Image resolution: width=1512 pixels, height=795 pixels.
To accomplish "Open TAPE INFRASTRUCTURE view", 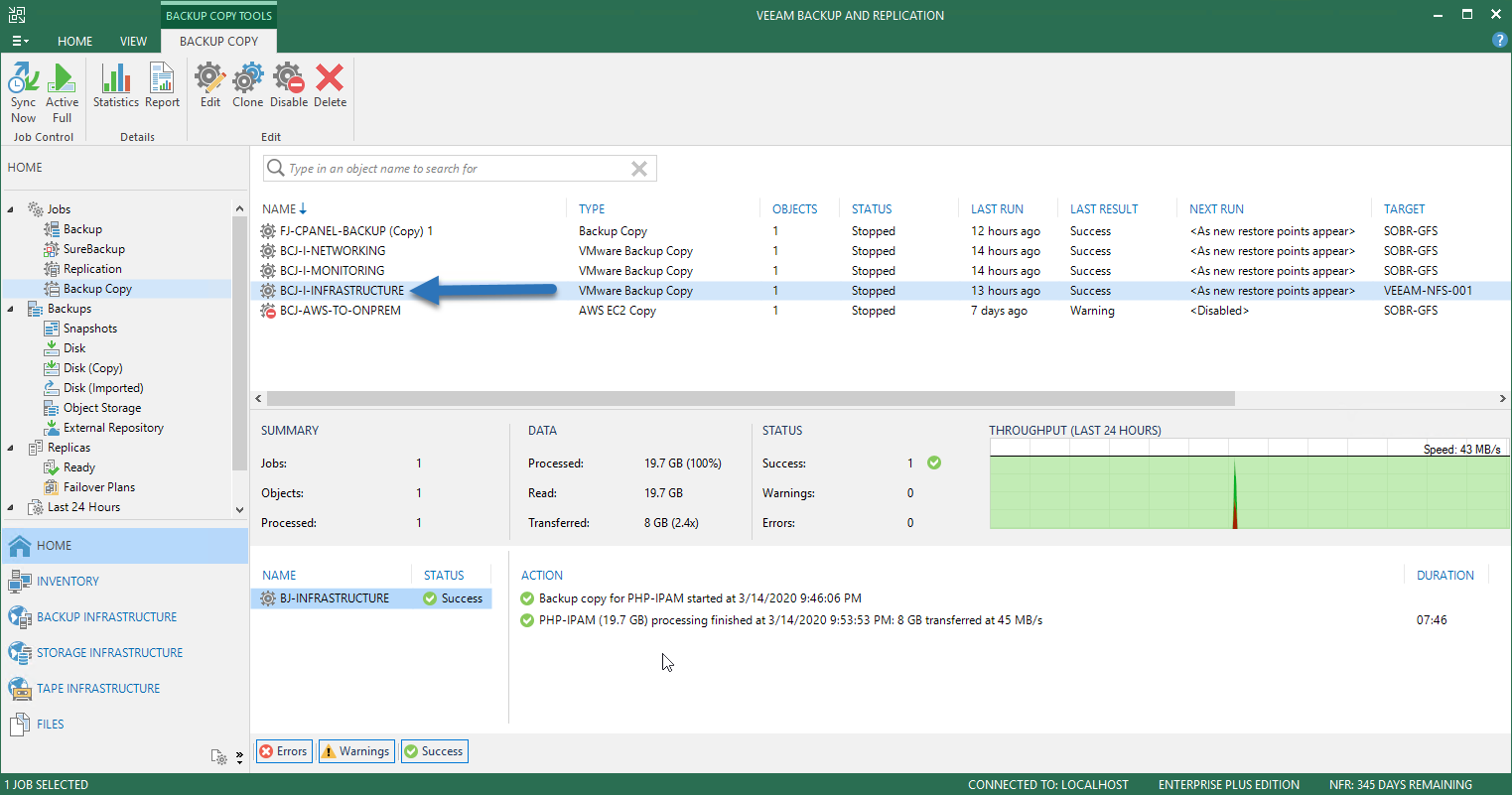I will [x=124, y=689].
